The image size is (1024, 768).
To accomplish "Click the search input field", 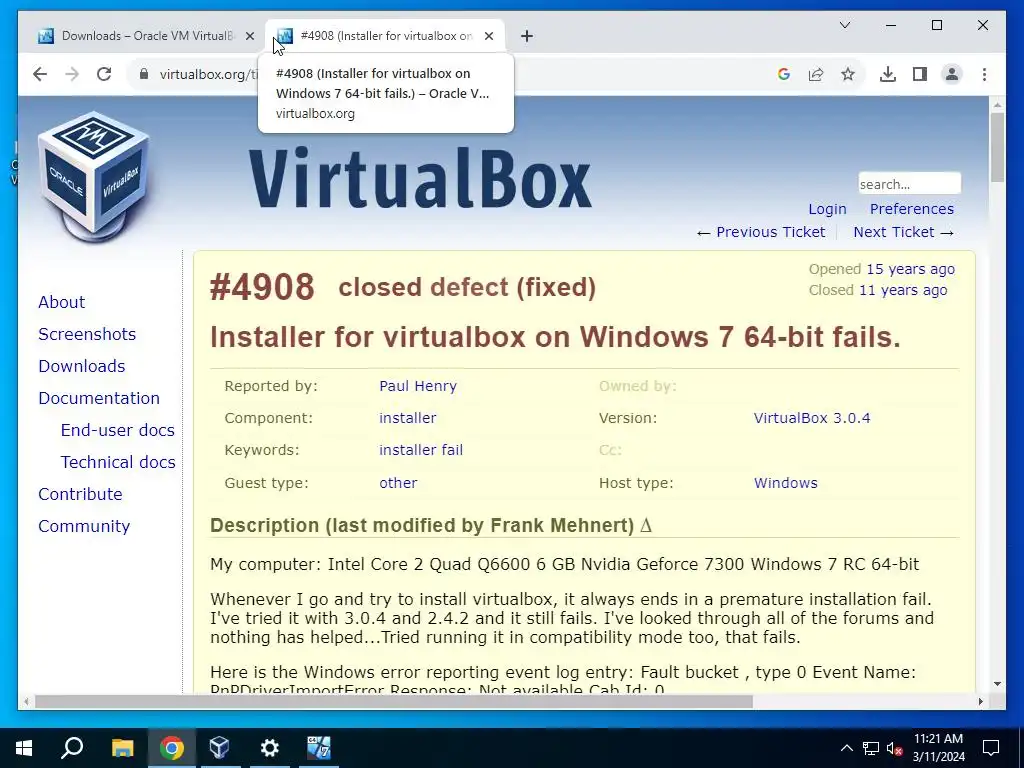I will (x=909, y=184).
